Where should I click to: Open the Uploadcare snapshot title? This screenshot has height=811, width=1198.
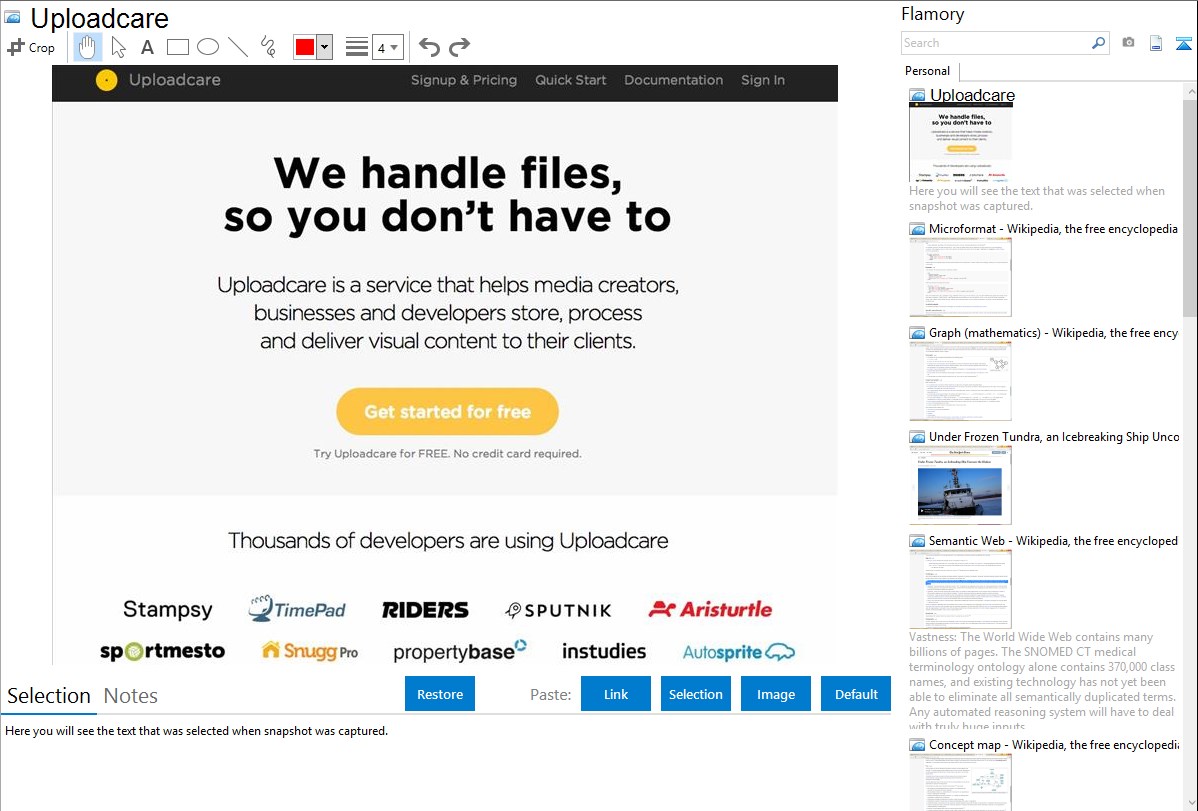pyautogui.click(x=972, y=96)
